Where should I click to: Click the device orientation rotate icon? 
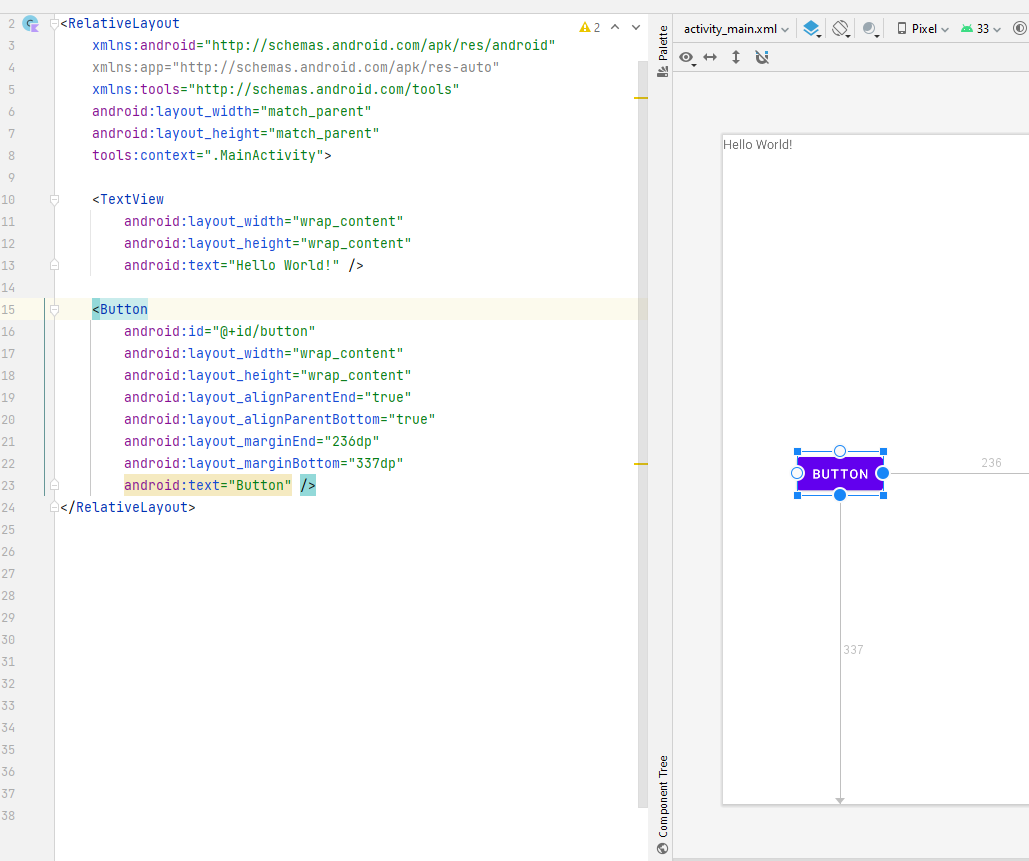841,29
